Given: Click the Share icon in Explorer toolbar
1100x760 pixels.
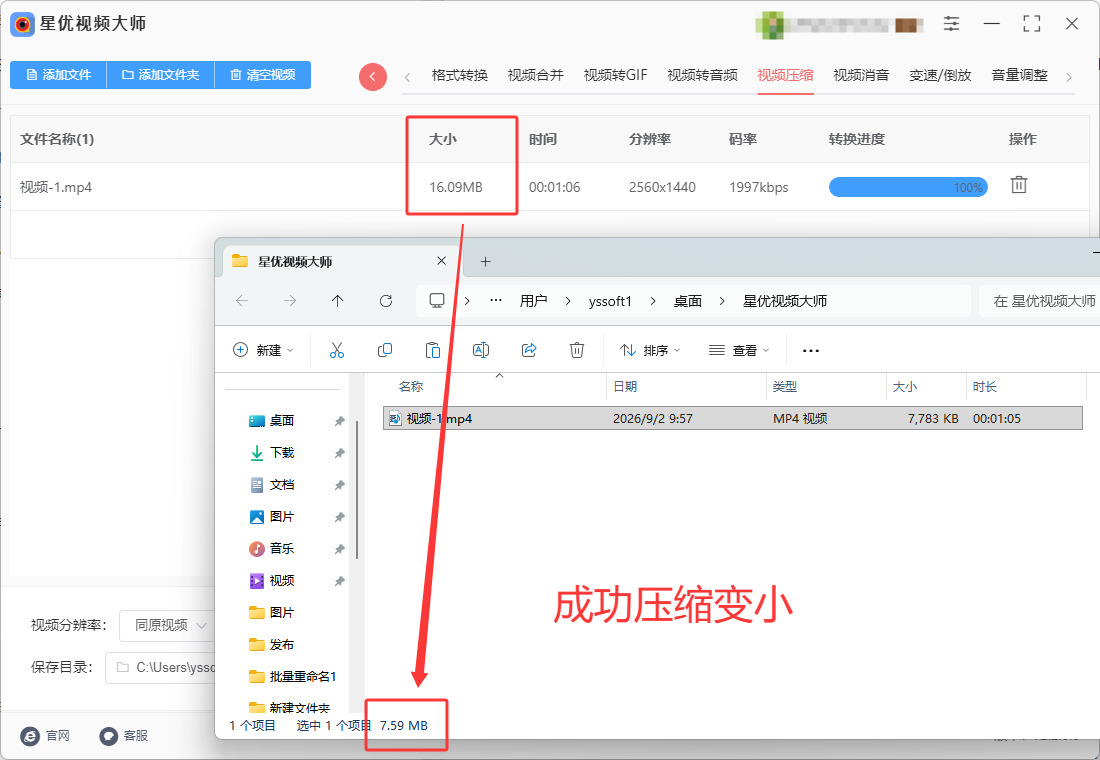Looking at the screenshot, I should [x=529, y=350].
